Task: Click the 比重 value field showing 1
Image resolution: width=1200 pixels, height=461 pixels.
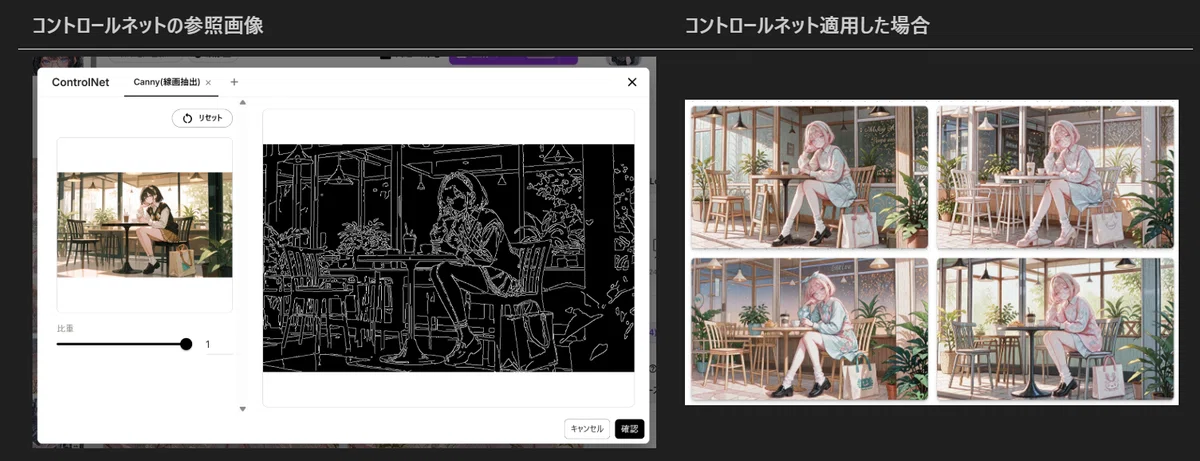Action: pyautogui.click(x=218, y=344)
